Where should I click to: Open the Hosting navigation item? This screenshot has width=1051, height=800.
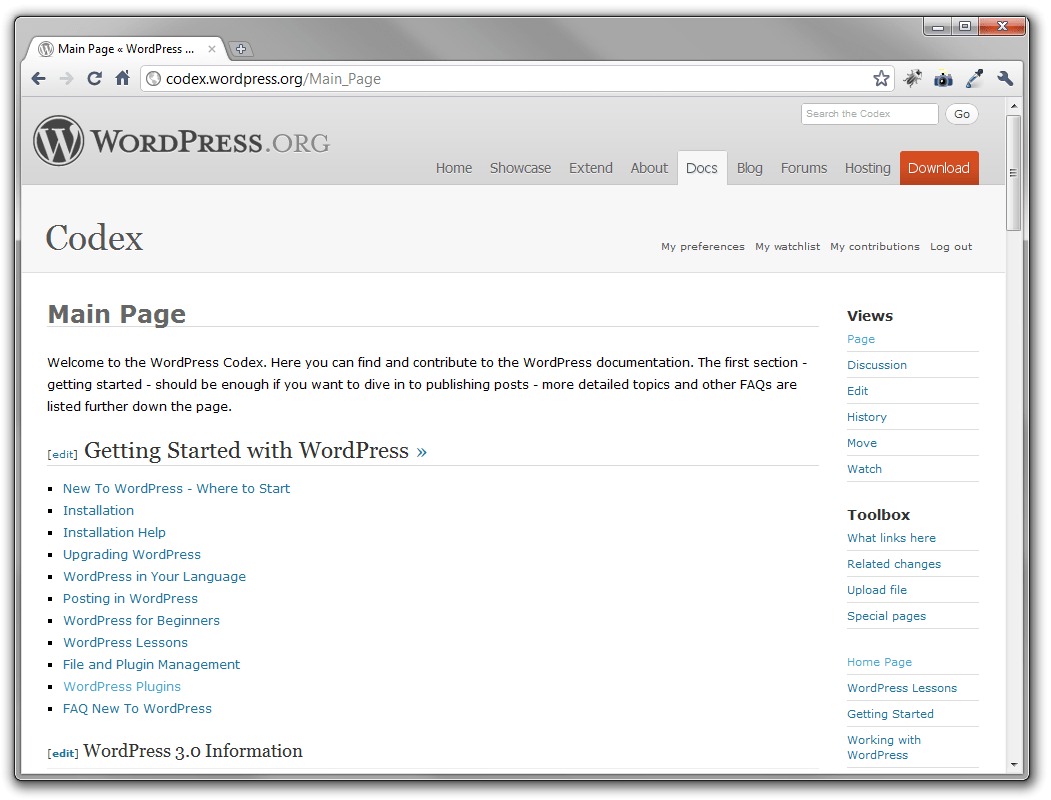tap(867, 168)
